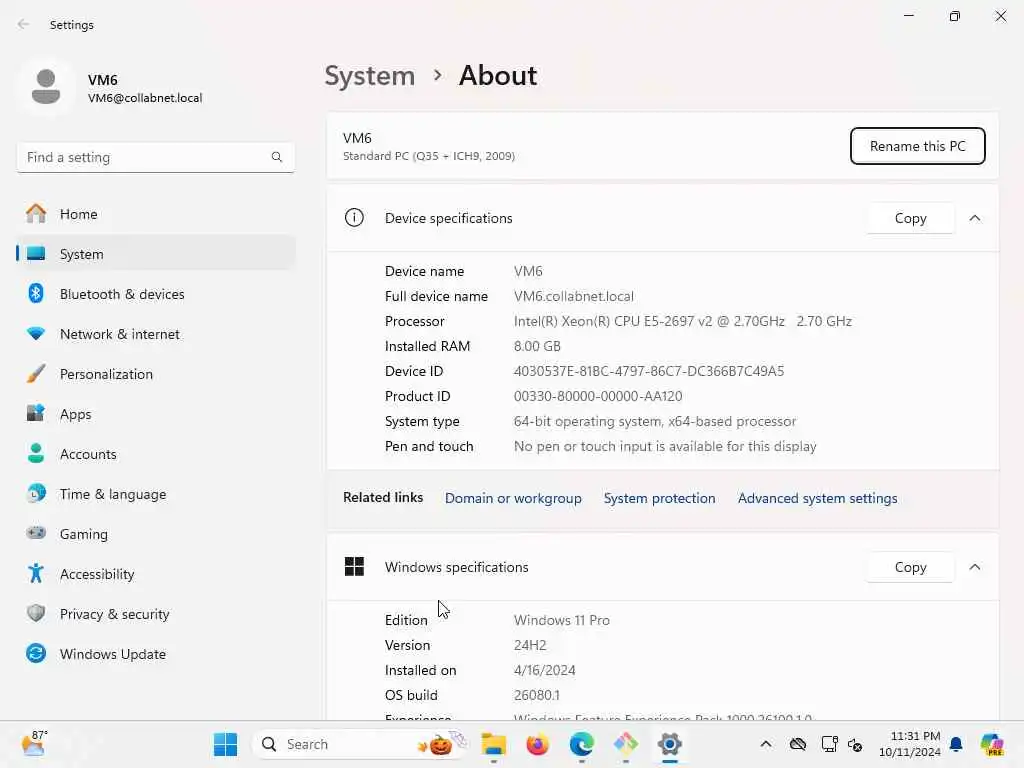Viewport: 1024px width, 768px height.
Task: Click the network display icon in system tray
Action: click(829, 744)
